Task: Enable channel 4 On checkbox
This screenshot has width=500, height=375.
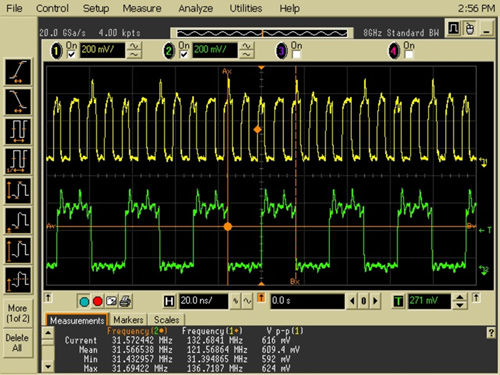Action: click(x=409, y=54)
